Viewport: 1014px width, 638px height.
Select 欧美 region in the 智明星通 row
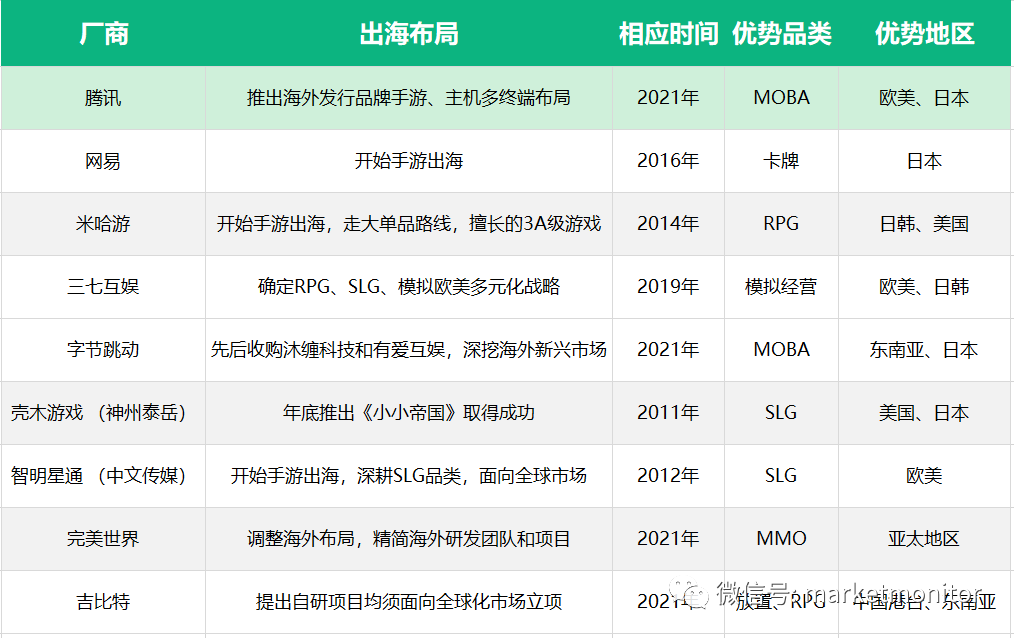[924, 476]
